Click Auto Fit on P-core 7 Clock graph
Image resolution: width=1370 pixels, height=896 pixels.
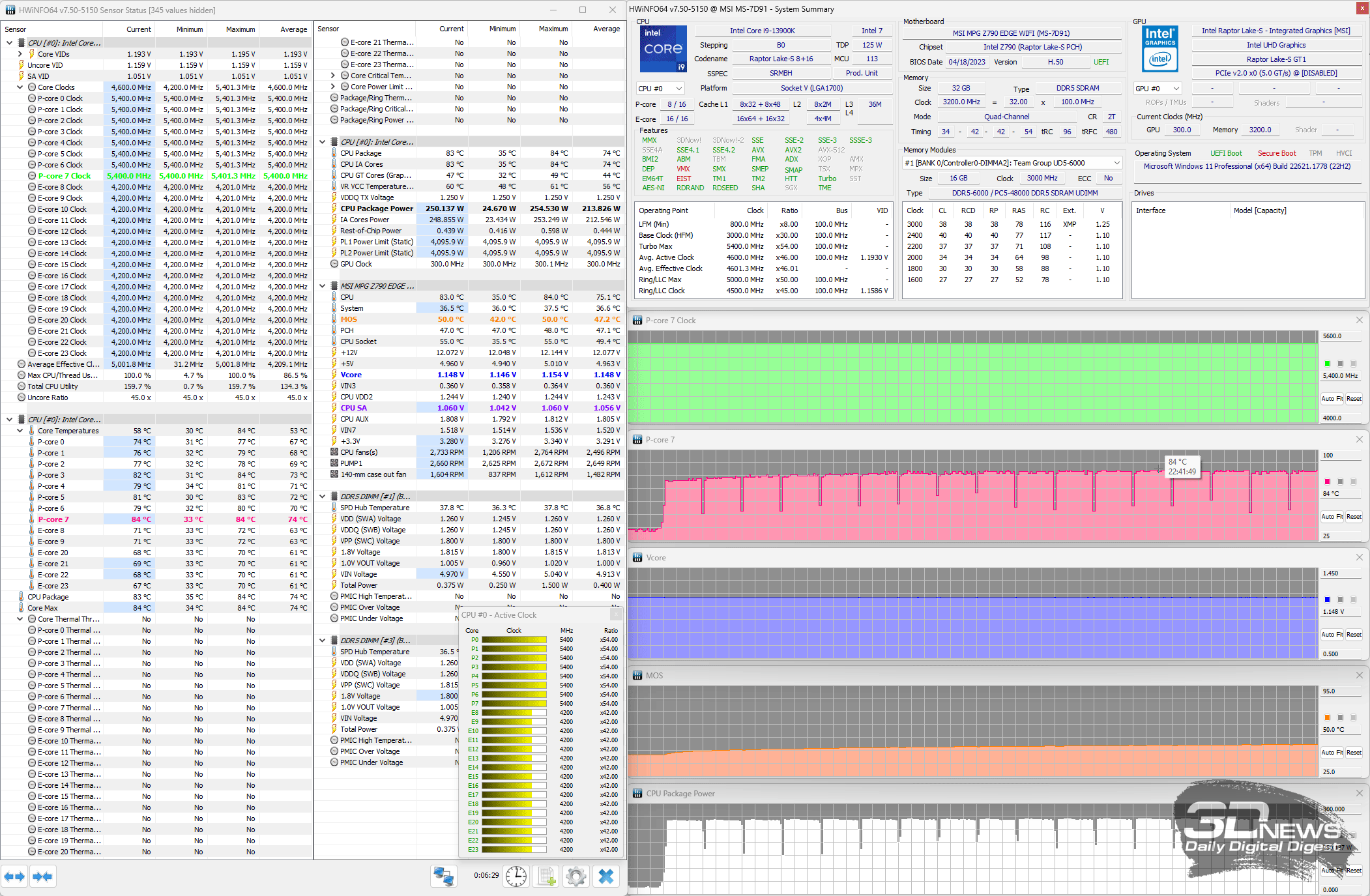coord(1332,399)
